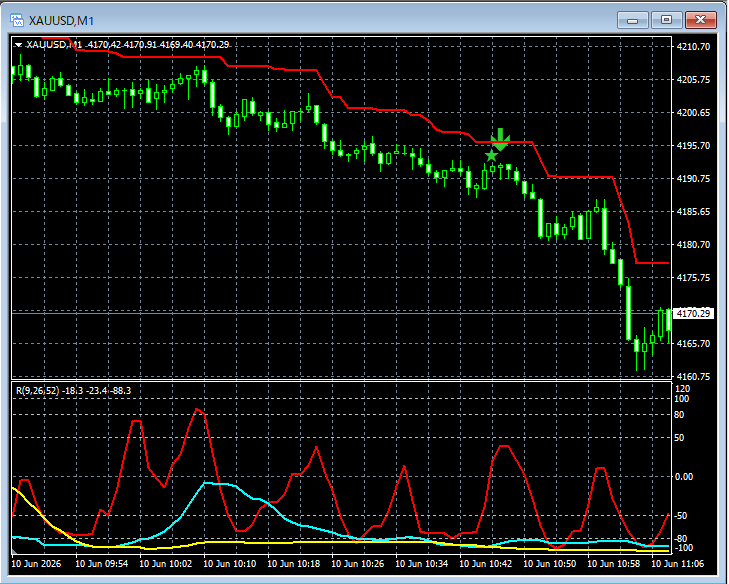The image size is (729, 584).
Task: Minimize the XAUUSD,M1 chart window
Action: point(632,20)
